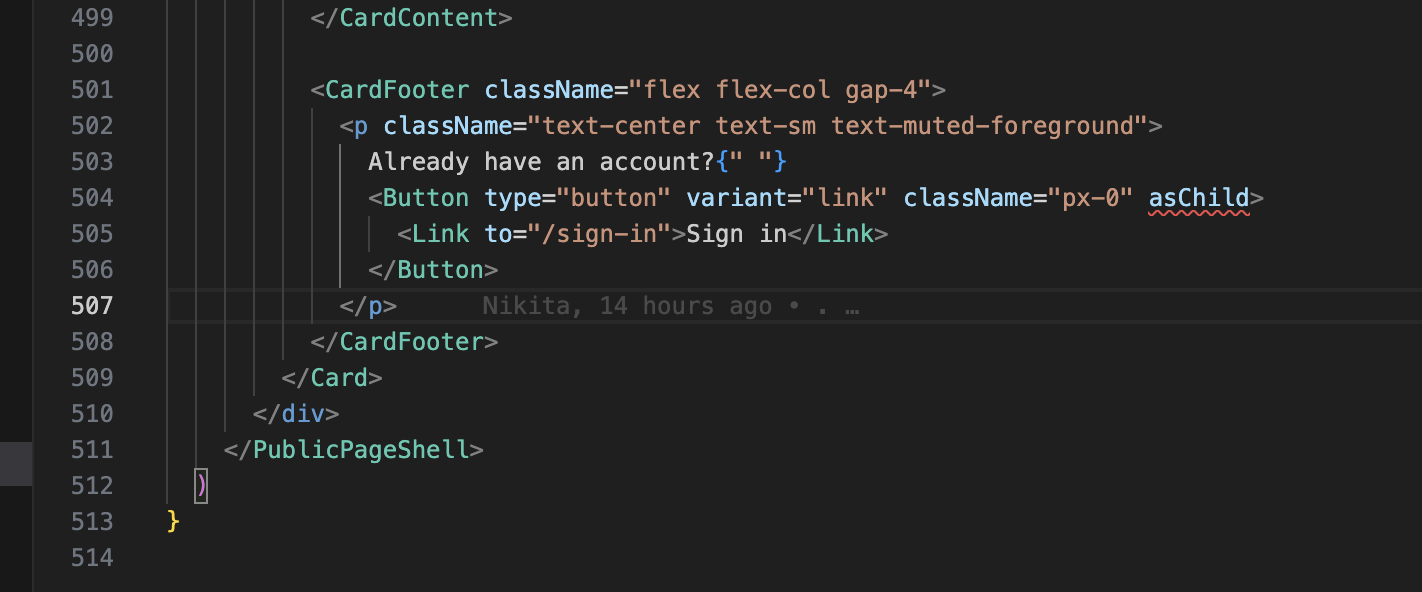Select line number 507 in the gutter
This screenshot has width=1422, height=592.
pos(92,306)
